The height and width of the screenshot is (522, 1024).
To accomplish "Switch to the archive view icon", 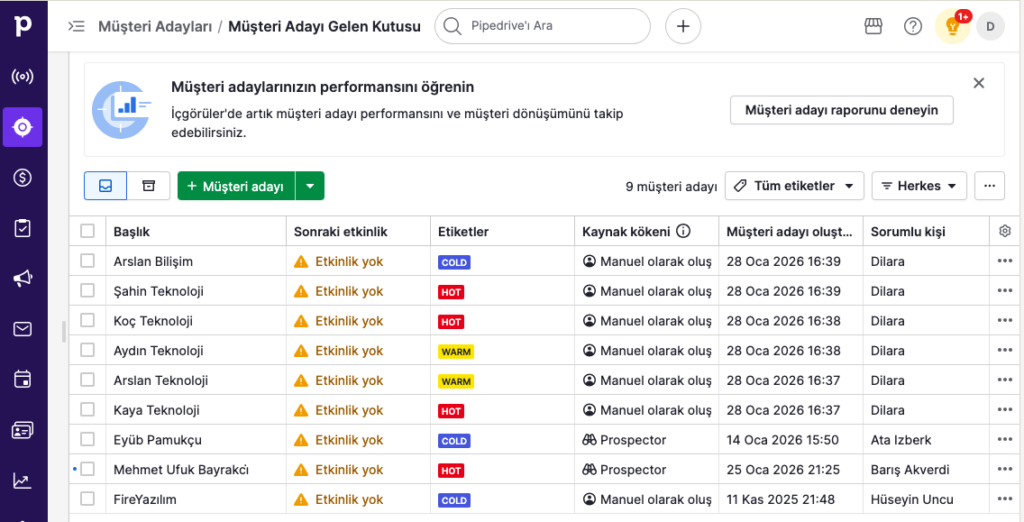I will (x=148, y=186).
